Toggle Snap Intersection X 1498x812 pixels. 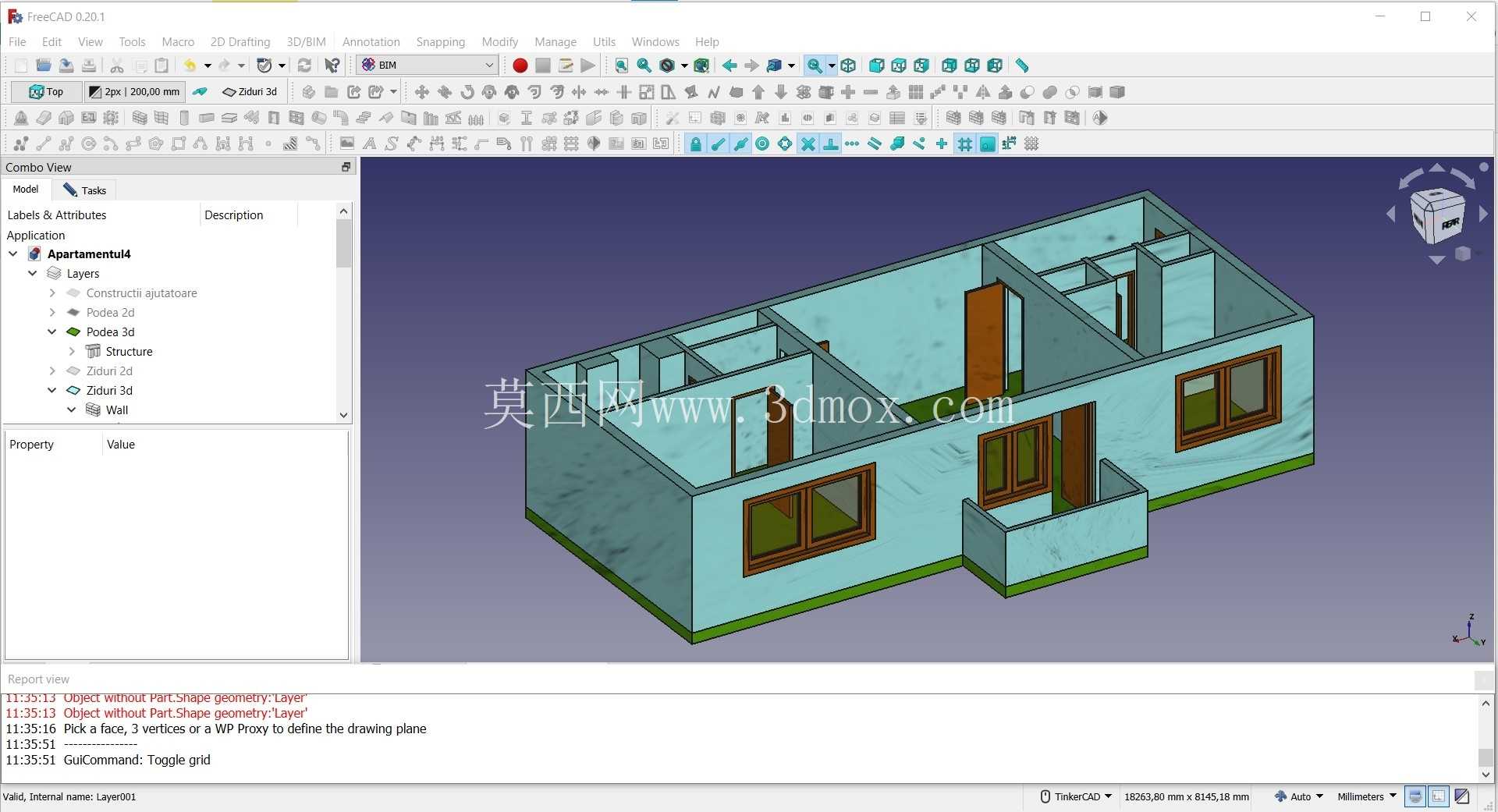coord(808,144)
